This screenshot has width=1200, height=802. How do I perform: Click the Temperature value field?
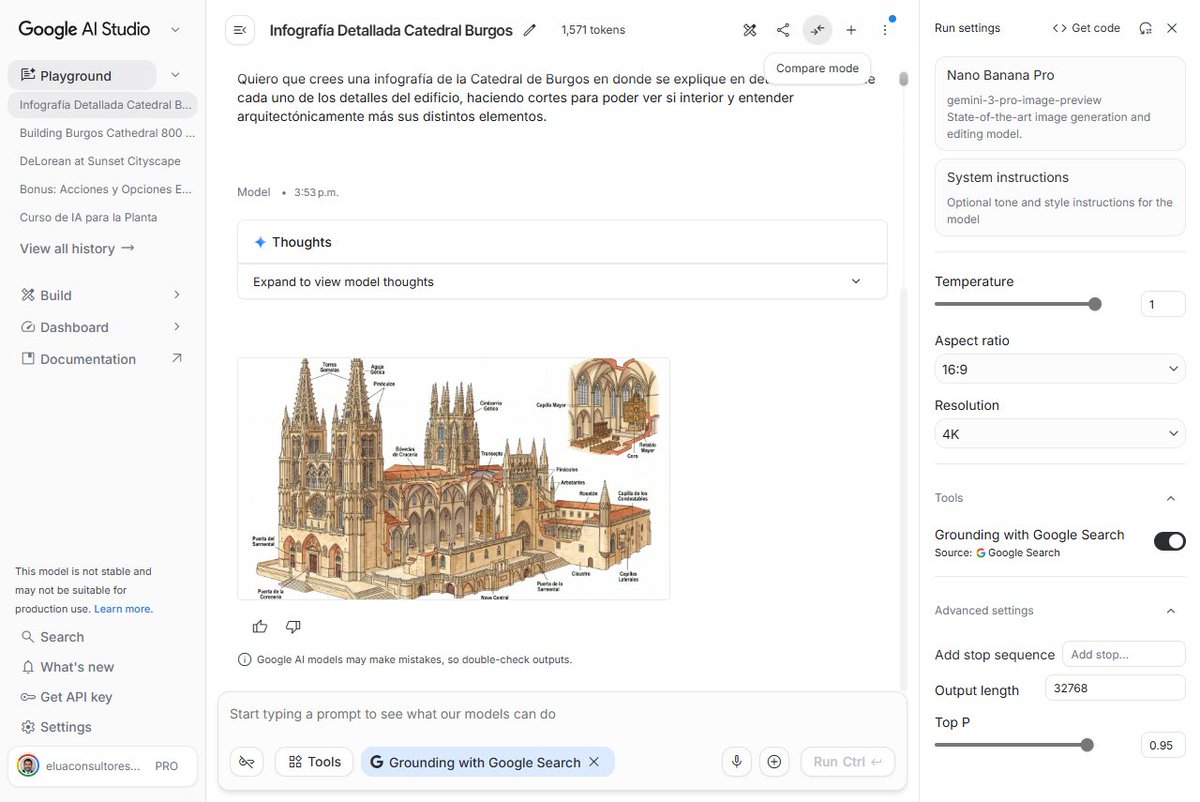[x=1163, y=304]
